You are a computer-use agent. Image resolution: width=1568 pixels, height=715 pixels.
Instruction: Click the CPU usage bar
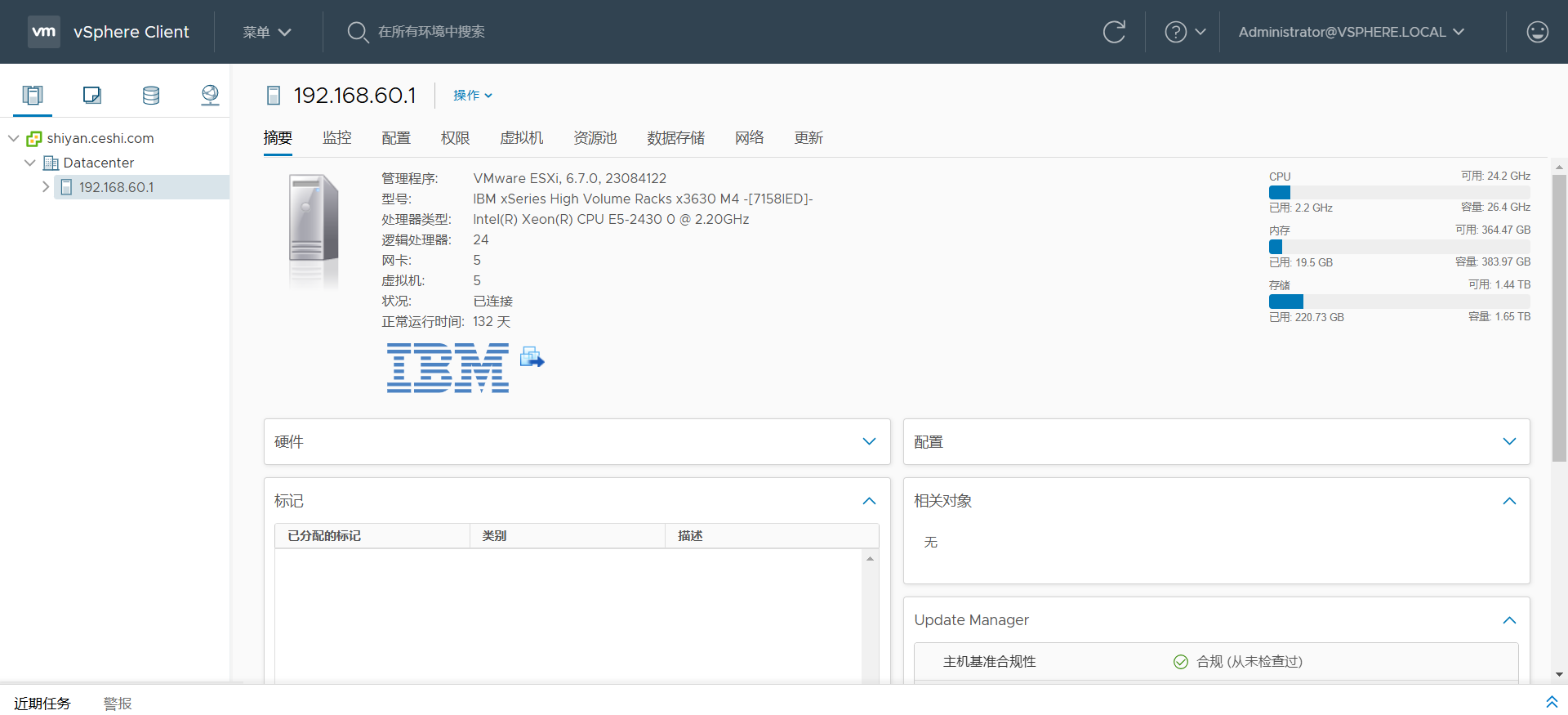coord(1400,192)
